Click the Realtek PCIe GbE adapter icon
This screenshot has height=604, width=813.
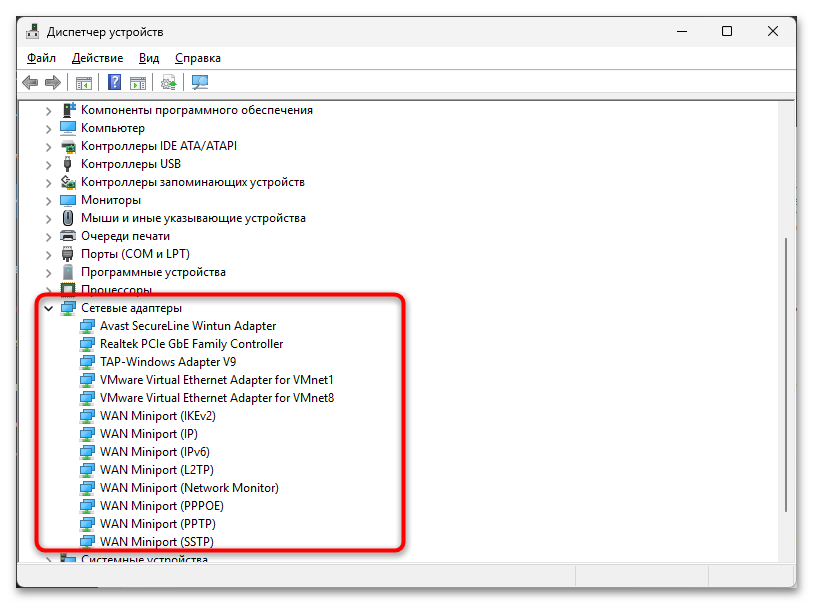tap(87, 344)
